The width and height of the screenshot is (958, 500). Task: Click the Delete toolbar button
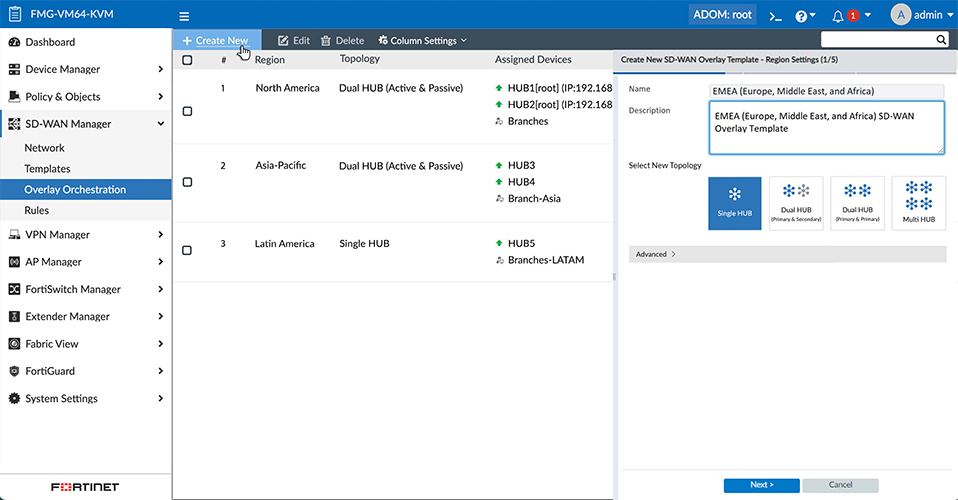click(x=342, y=40)
